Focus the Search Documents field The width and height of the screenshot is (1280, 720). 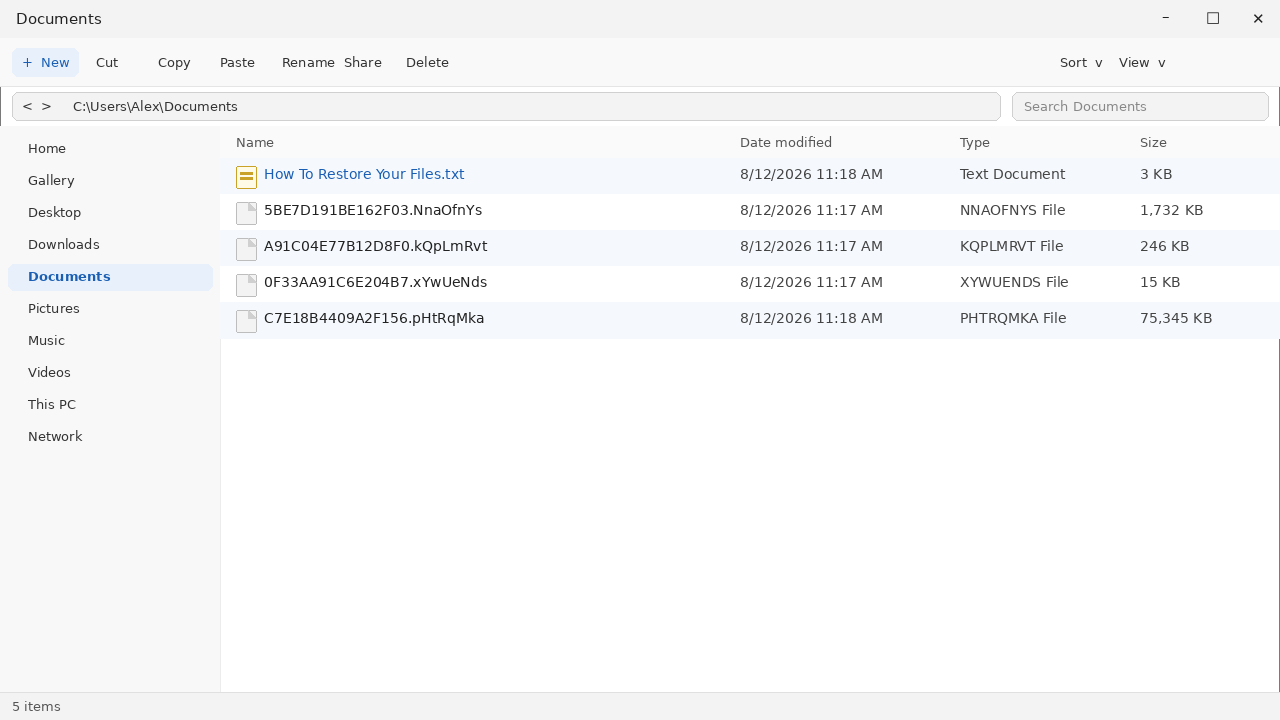1140,106
